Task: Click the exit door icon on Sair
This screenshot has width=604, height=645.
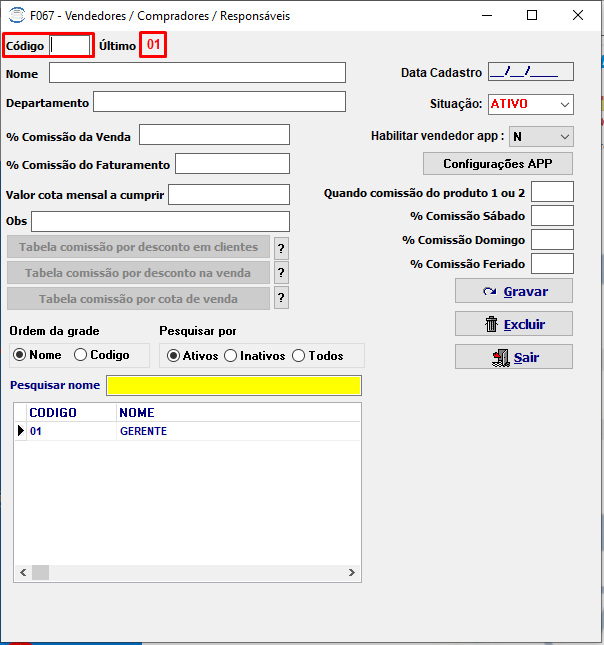Action: coord(501,357)
